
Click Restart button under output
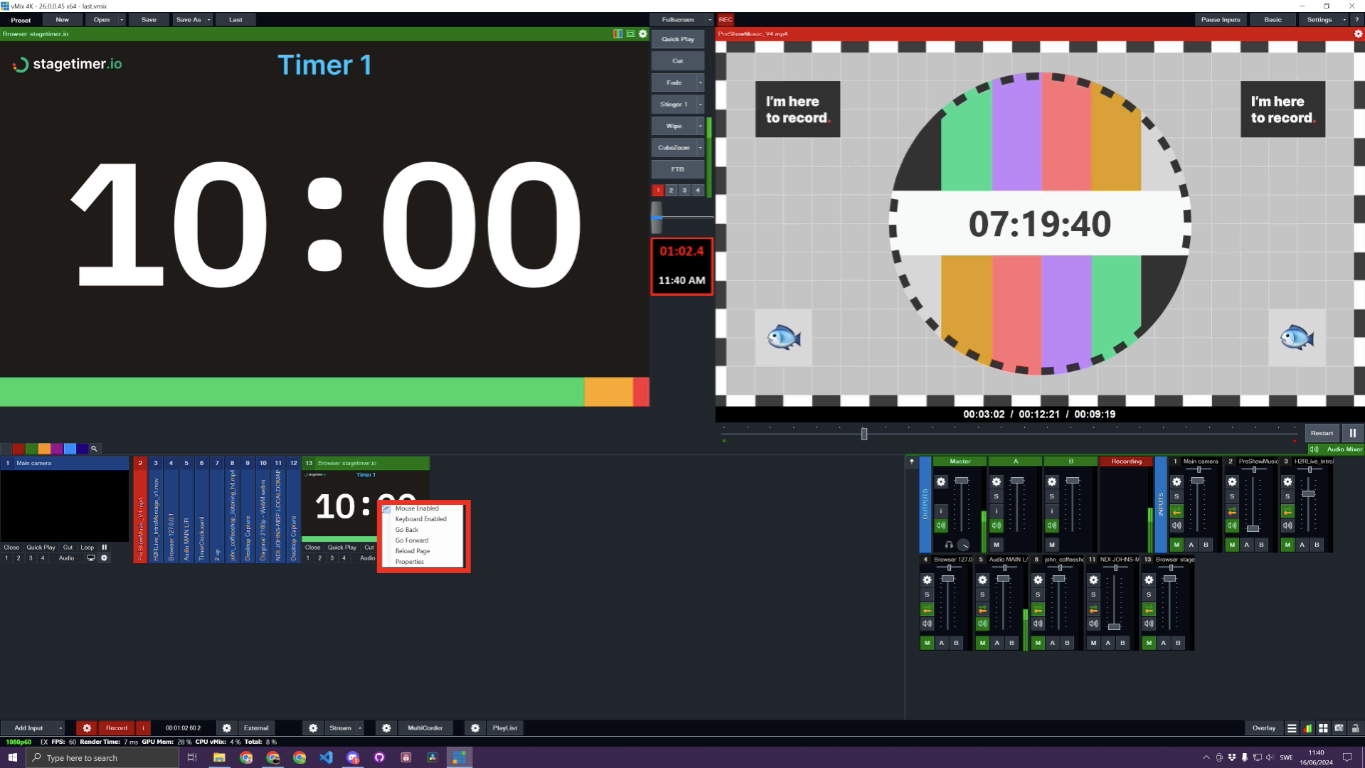[1322, 433]
